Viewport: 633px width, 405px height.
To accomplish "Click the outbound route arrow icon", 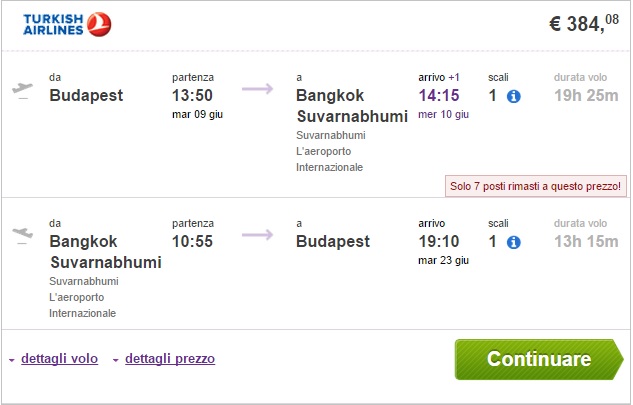I will pos(257,89).
